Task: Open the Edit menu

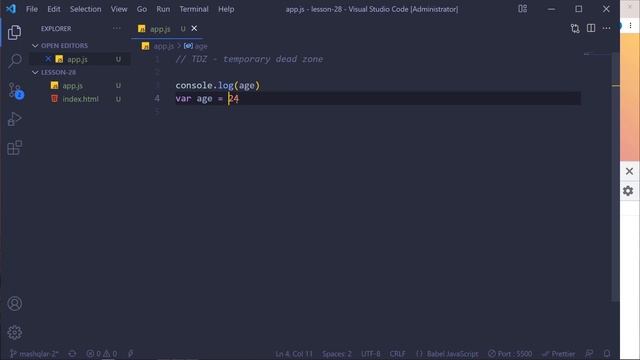Action: click(53, 9)
